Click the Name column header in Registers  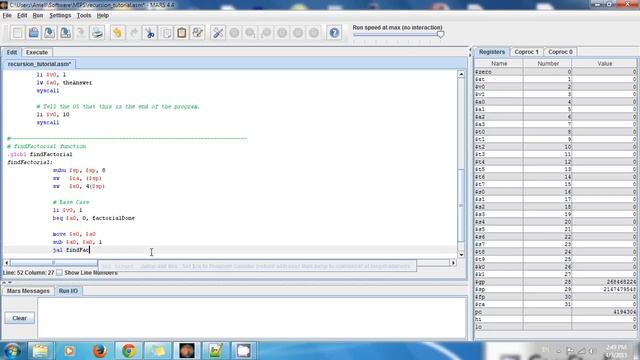point(499,64)
